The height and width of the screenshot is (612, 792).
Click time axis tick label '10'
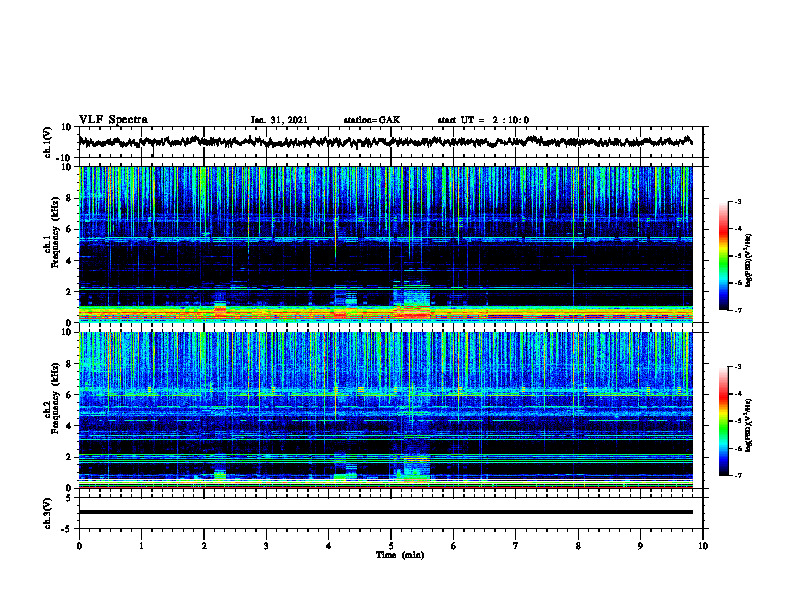[x=703, y=546]
